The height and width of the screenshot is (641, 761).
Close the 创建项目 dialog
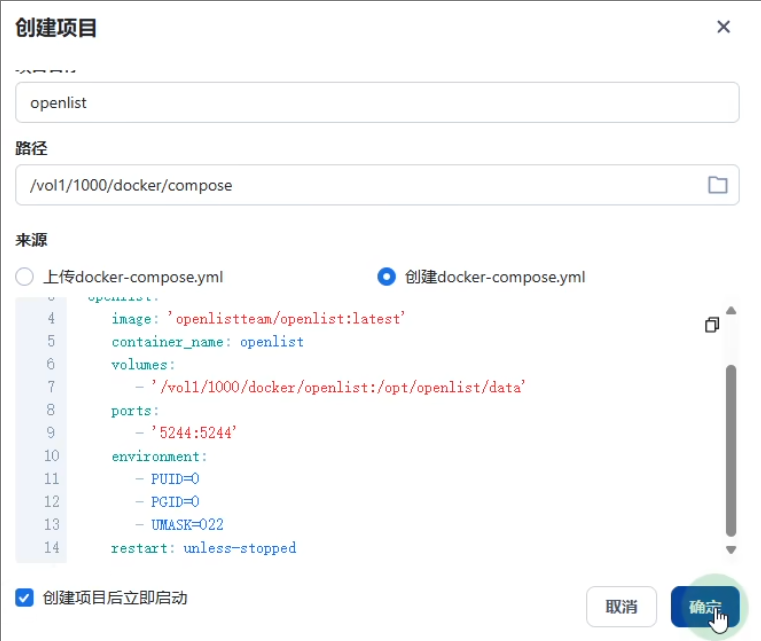[x=723, y=27]
